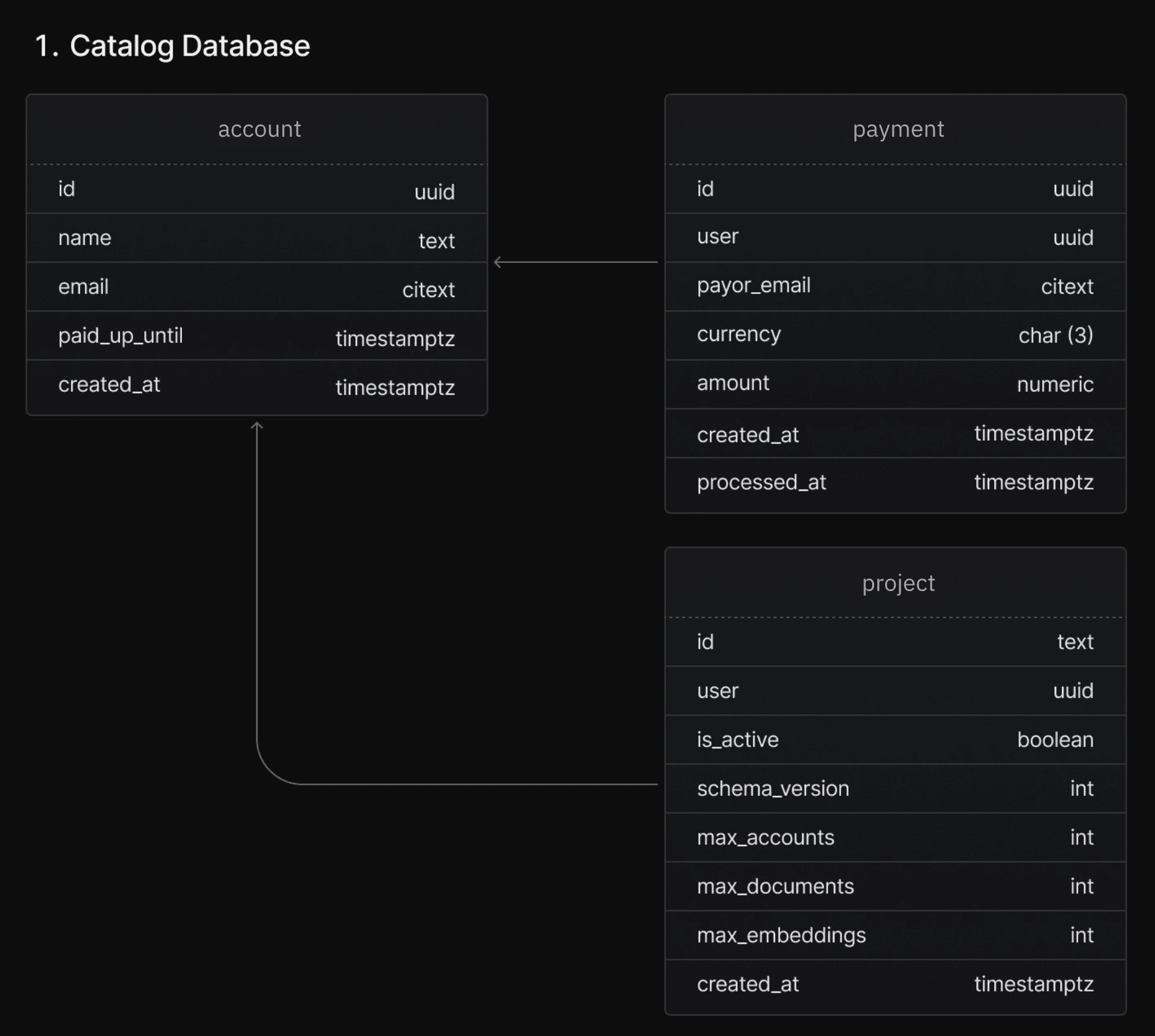
Task: Click the created_at row in the project table
Action: 895,984
